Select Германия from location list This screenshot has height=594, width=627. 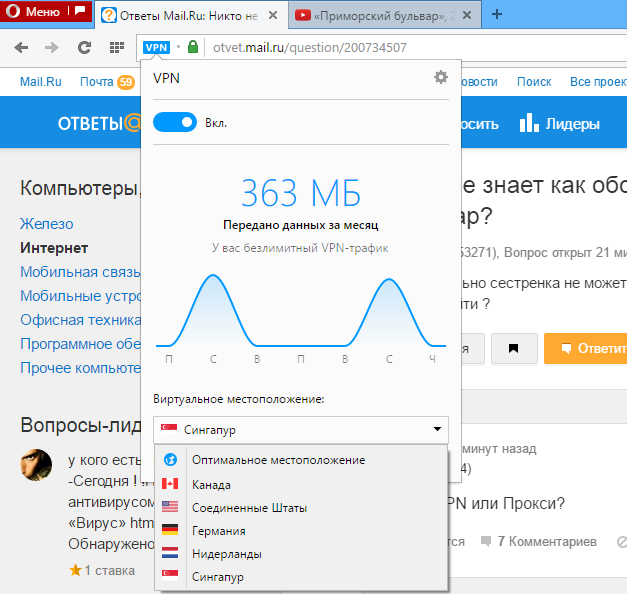[301, 530]
